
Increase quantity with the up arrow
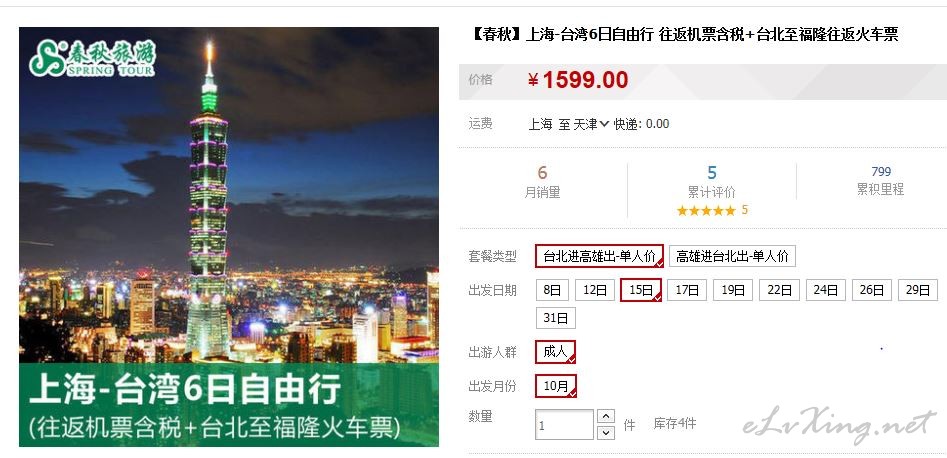pyautogui.click(x=606, y=416)
